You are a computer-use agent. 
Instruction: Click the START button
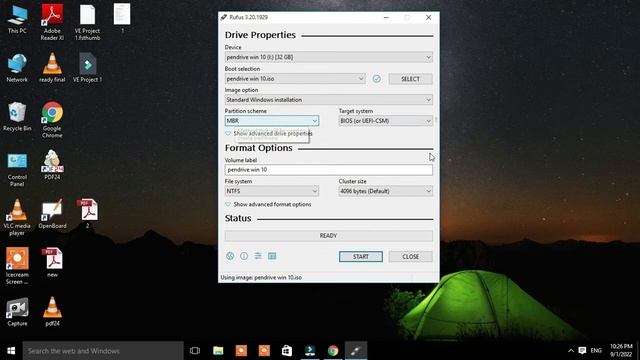click(361, 256)
